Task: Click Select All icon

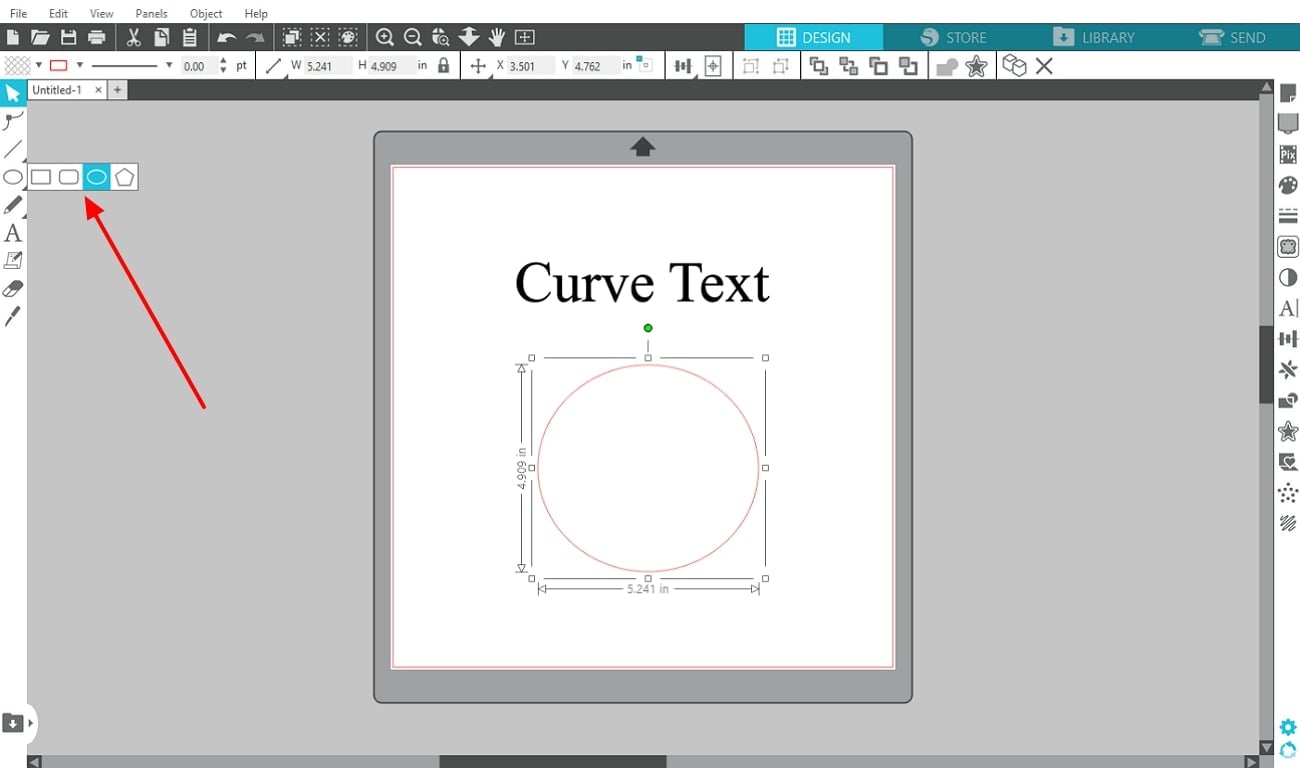Action: tap(291, 37)
